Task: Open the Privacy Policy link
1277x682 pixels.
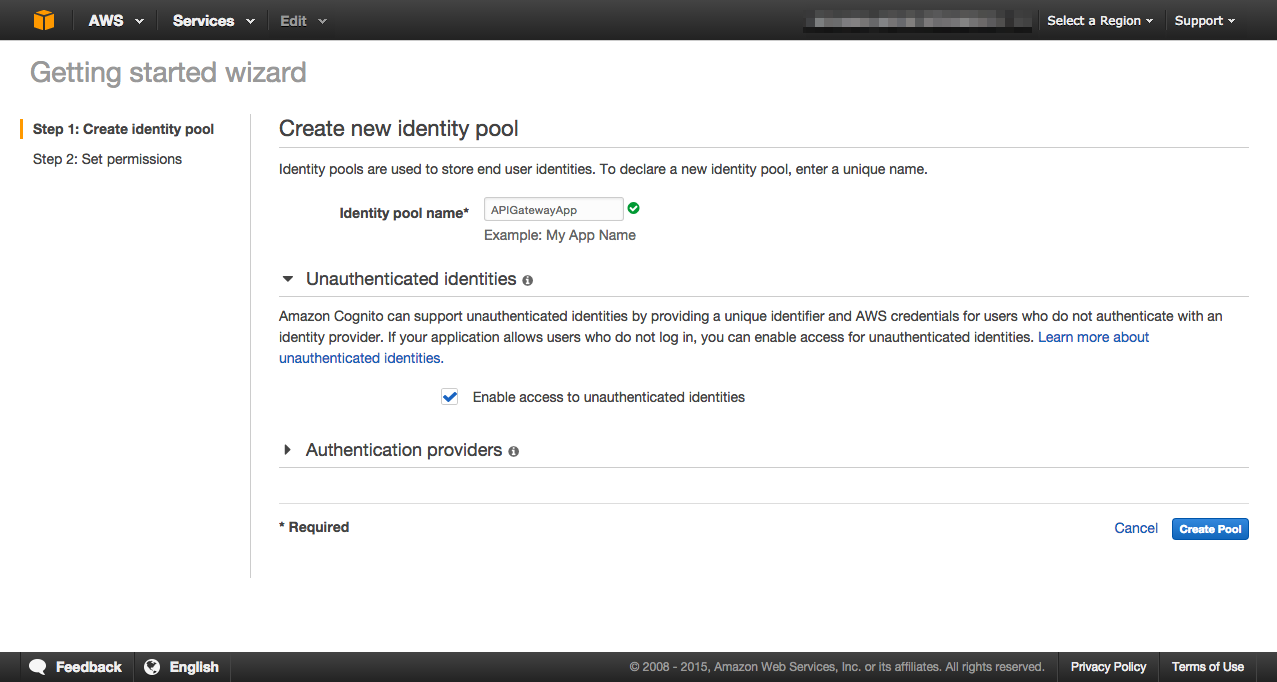Action: [x=1108, y=667]
